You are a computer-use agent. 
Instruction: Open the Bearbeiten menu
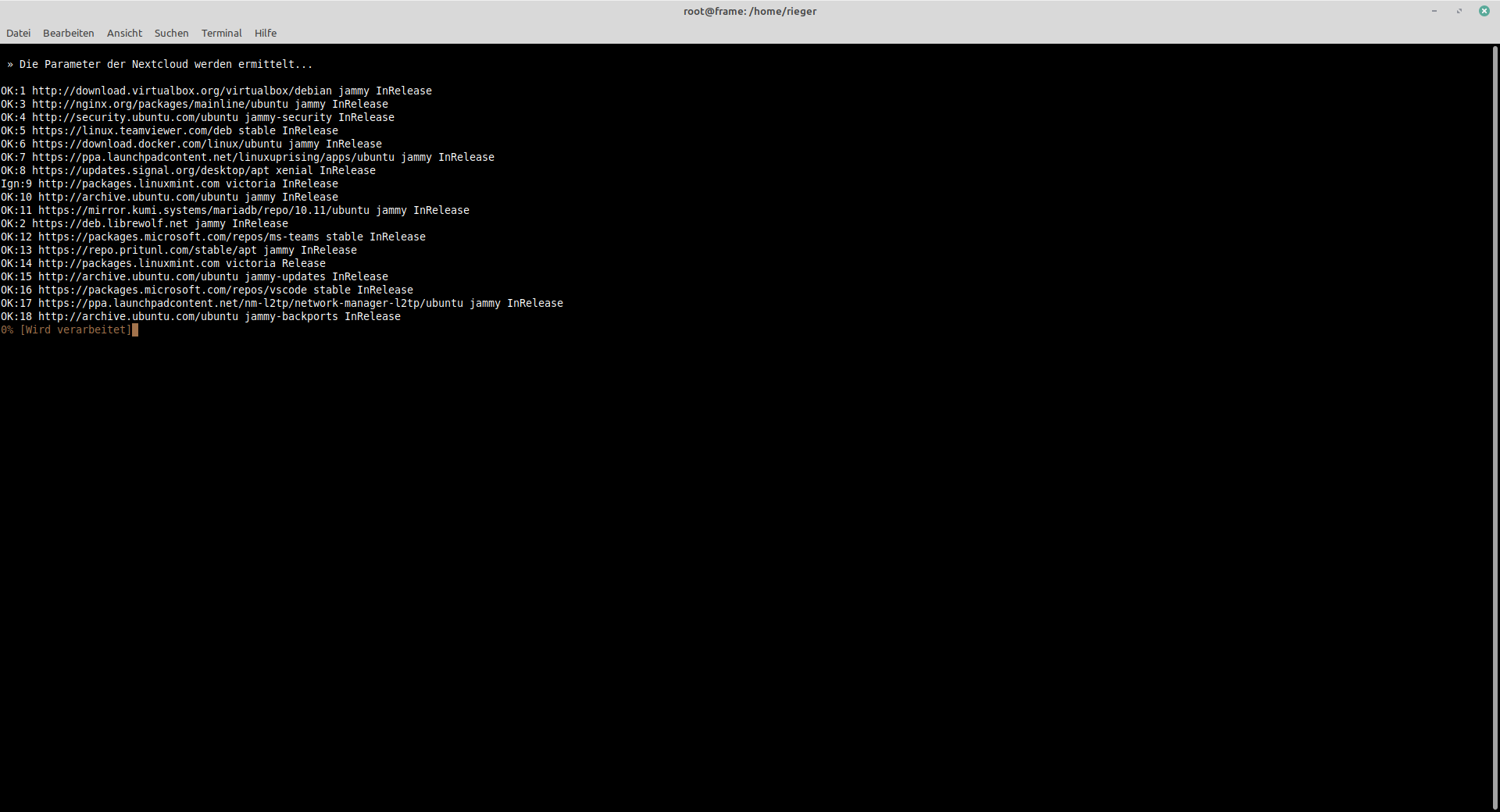(x=68, y=33)
